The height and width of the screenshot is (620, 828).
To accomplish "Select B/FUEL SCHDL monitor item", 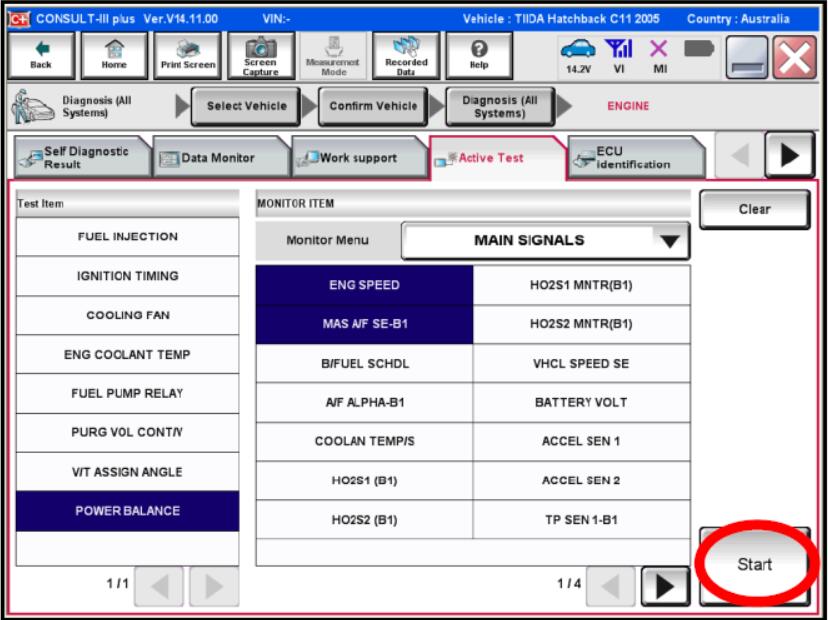I will tap(364, 364).
